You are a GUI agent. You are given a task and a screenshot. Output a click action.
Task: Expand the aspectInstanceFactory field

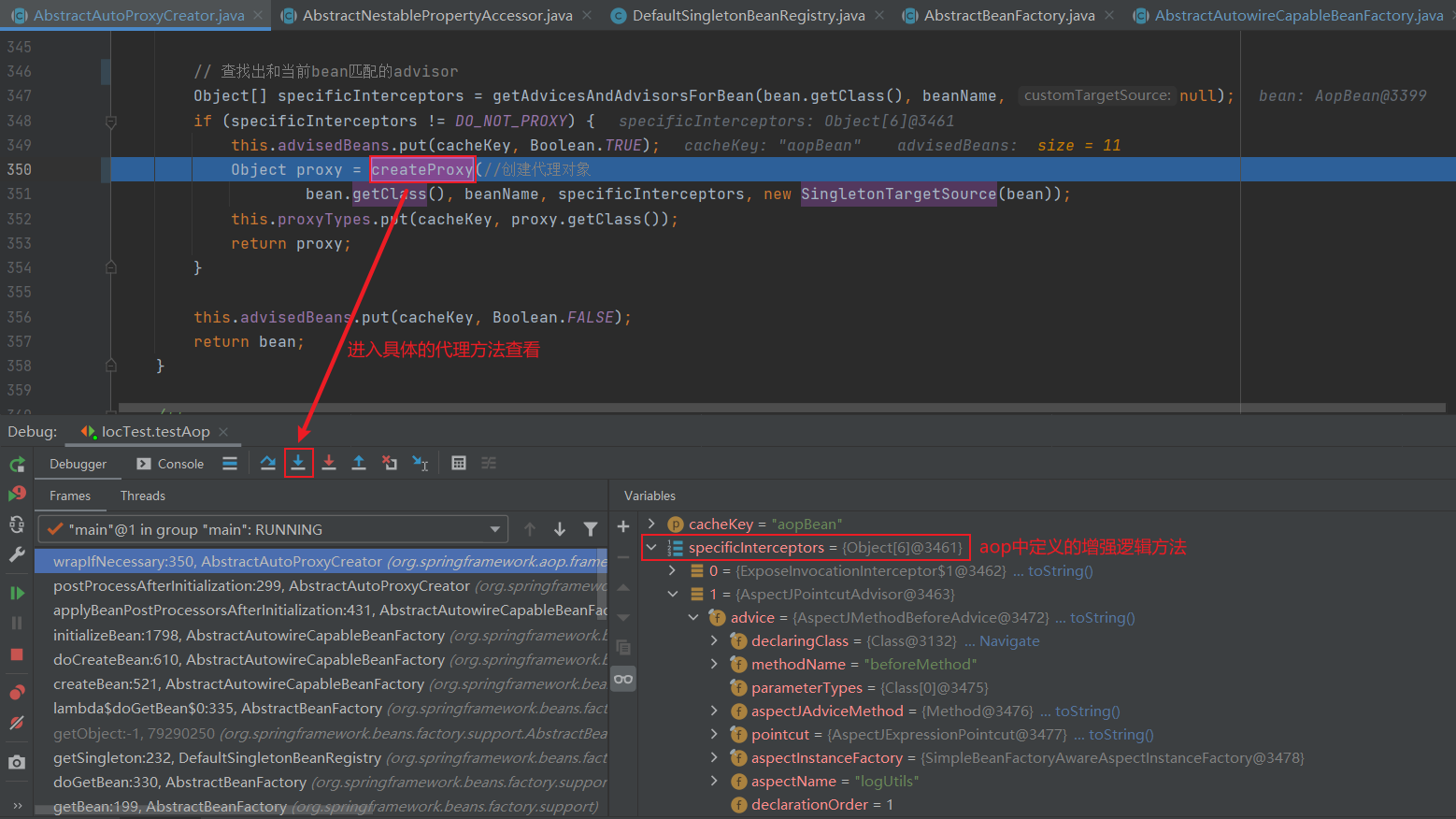(x=714, y=757)
